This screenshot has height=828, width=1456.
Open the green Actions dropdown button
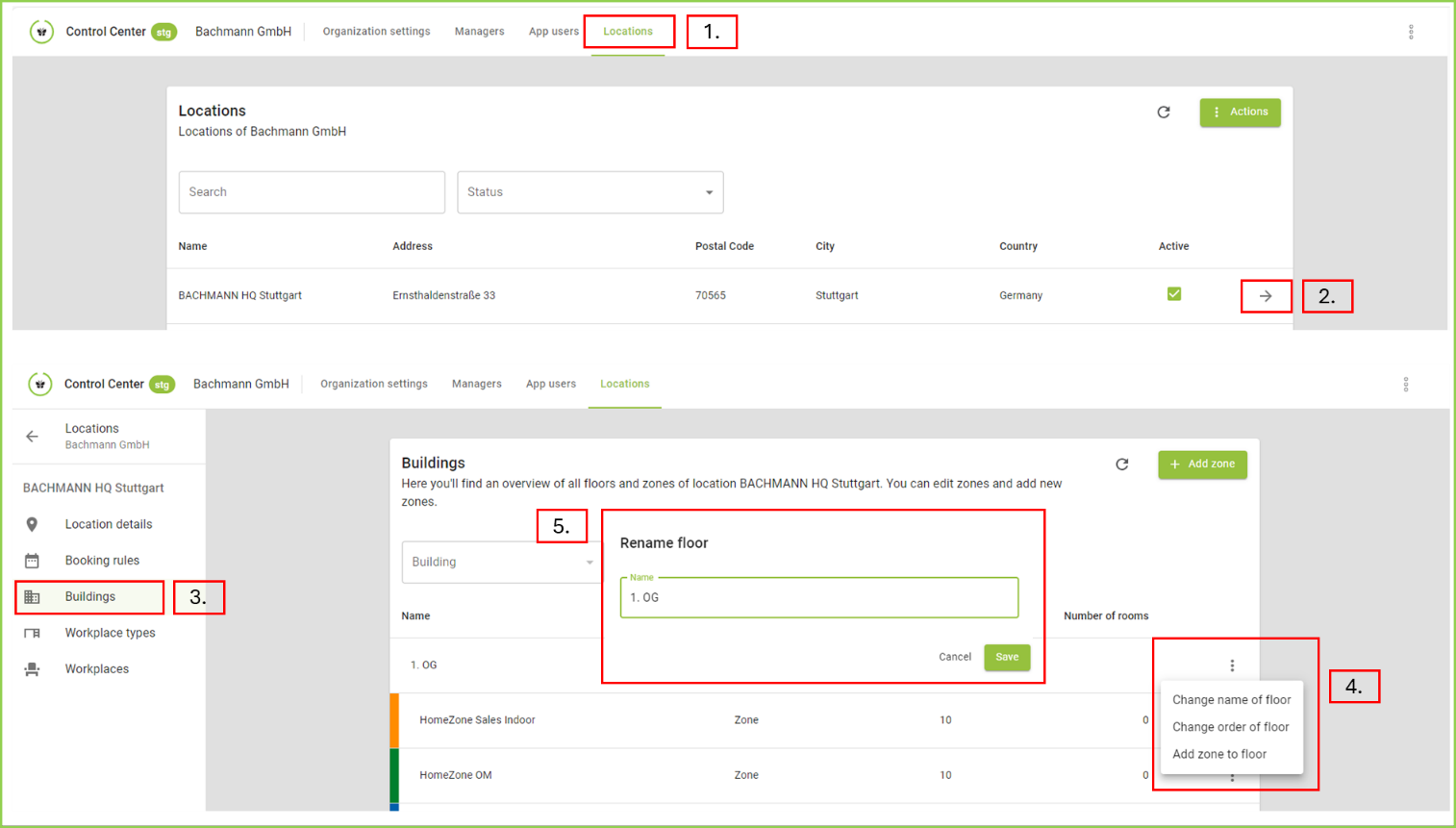click(1240, 113)
